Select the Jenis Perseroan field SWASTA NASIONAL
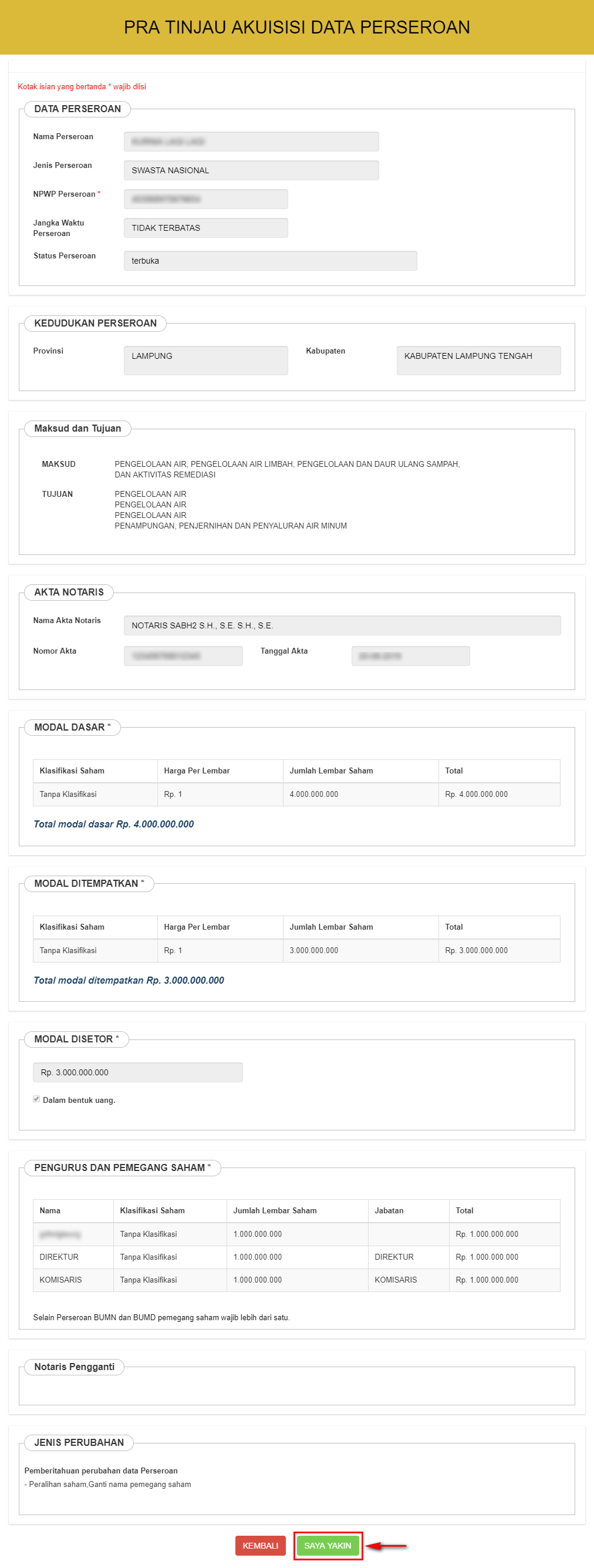Image resolution: width=594 pixels, height=1568 pixels. pyautogui.click(x=251, y=170)
